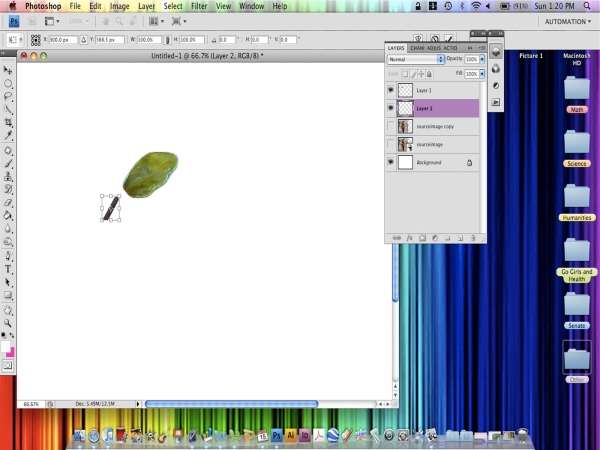Cancel the transform operation
Screen dimensions: 600x450
435,39
